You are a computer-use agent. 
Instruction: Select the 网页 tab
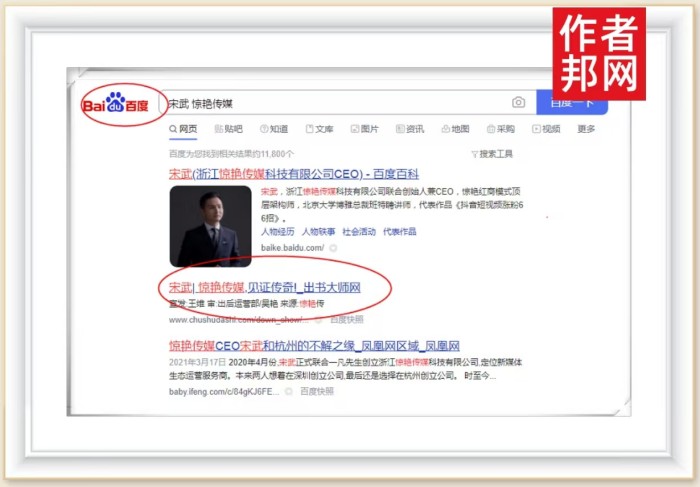pos(183,129)
